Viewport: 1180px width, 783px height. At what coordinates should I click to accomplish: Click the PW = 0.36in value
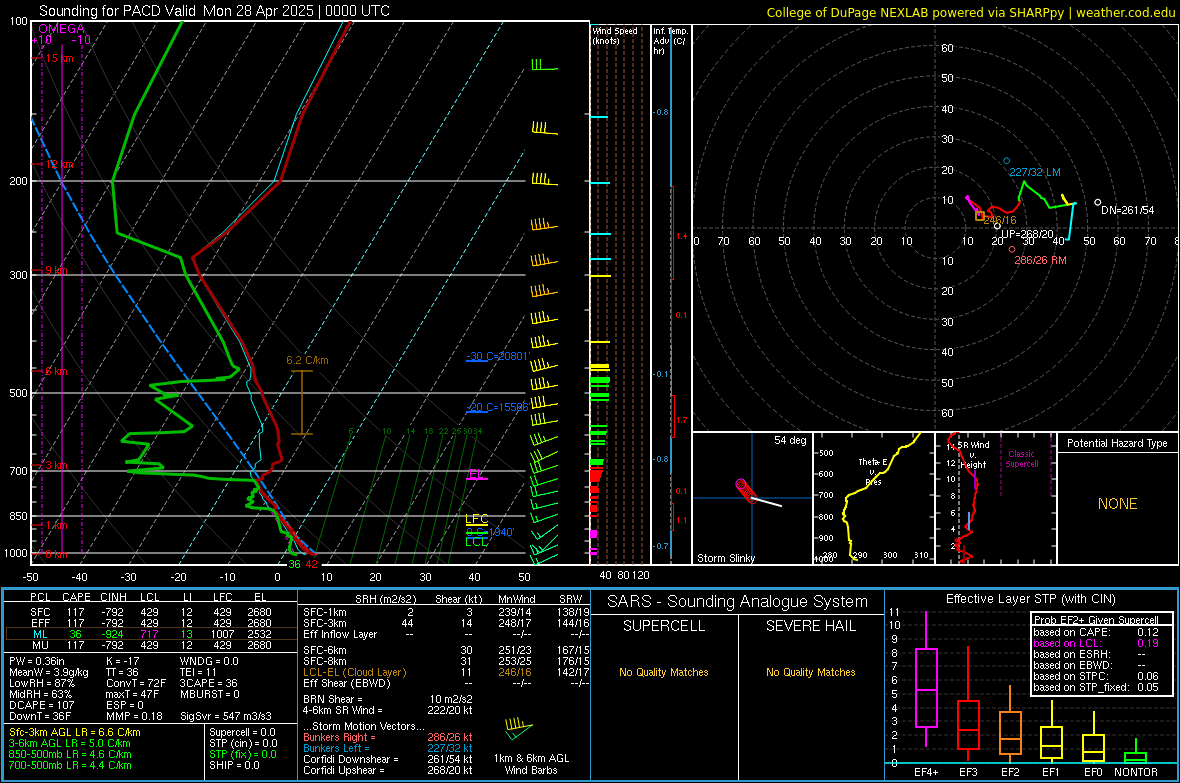point(37,661)
